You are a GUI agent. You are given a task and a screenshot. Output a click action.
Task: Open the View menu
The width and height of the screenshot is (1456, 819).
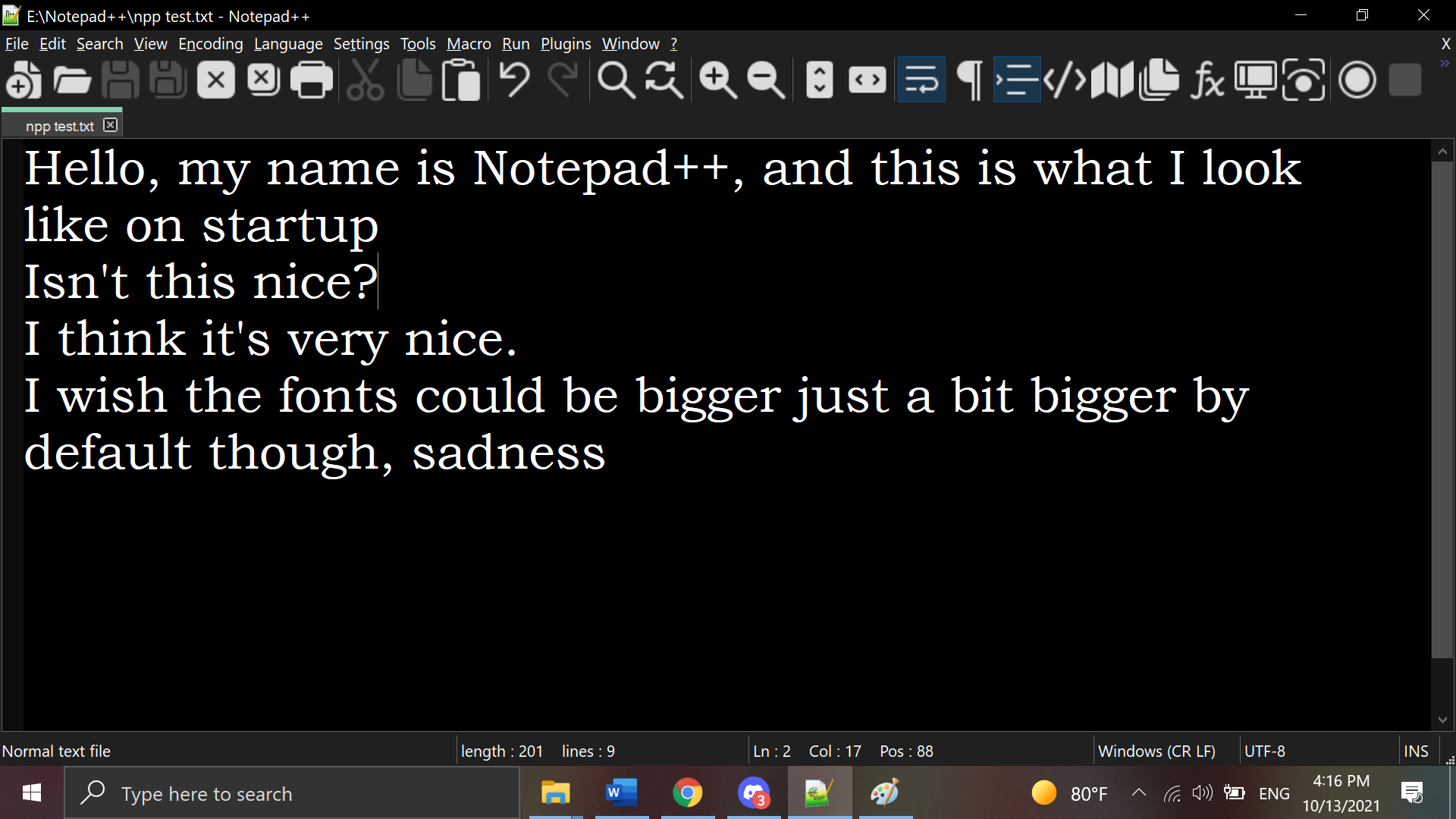click(x=150, y=44)
